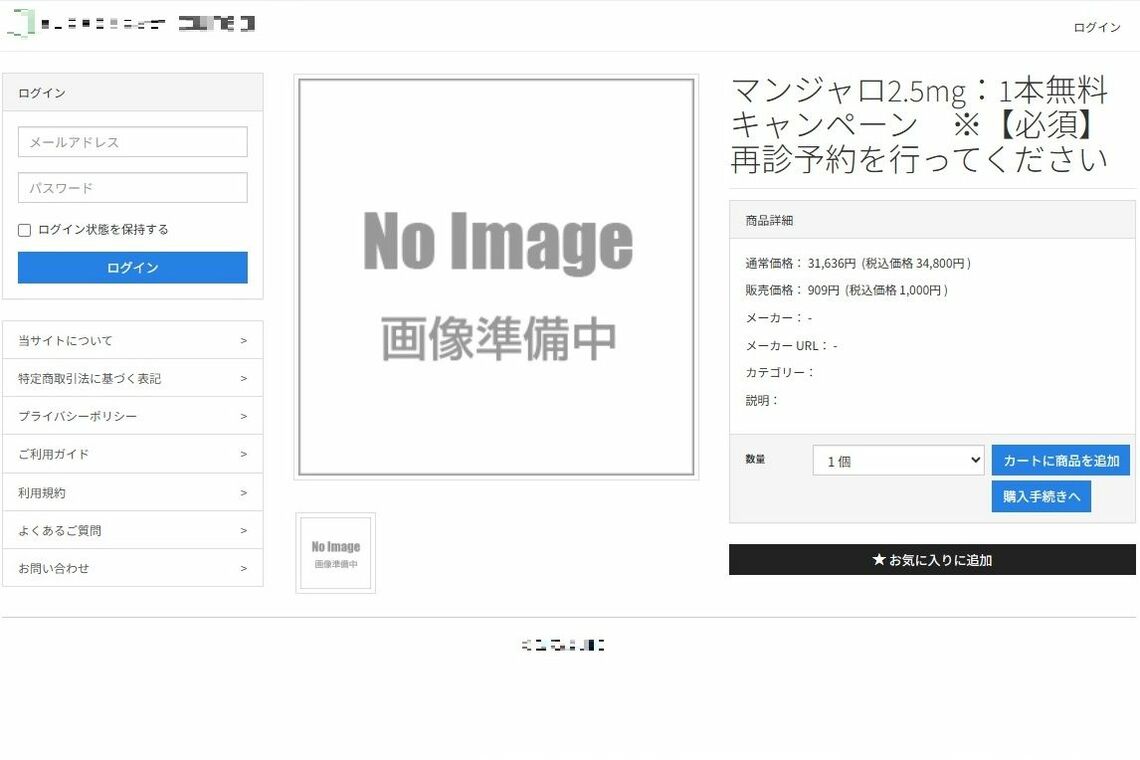Click the site logo in the header
The width and height of the screenshot is (1140, 760).
(130, 23)
